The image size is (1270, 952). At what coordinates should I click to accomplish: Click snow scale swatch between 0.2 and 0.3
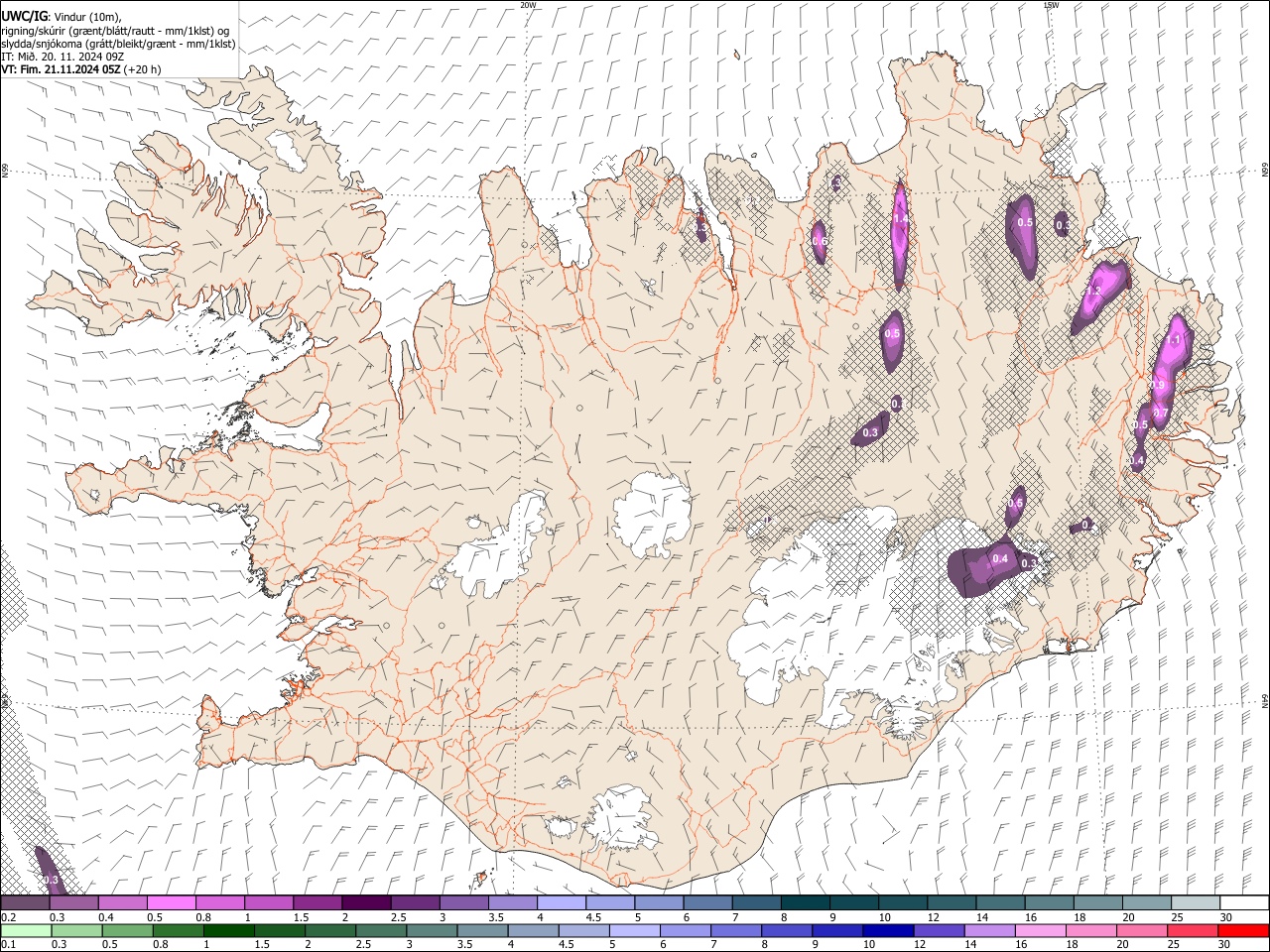coord(25,902)
